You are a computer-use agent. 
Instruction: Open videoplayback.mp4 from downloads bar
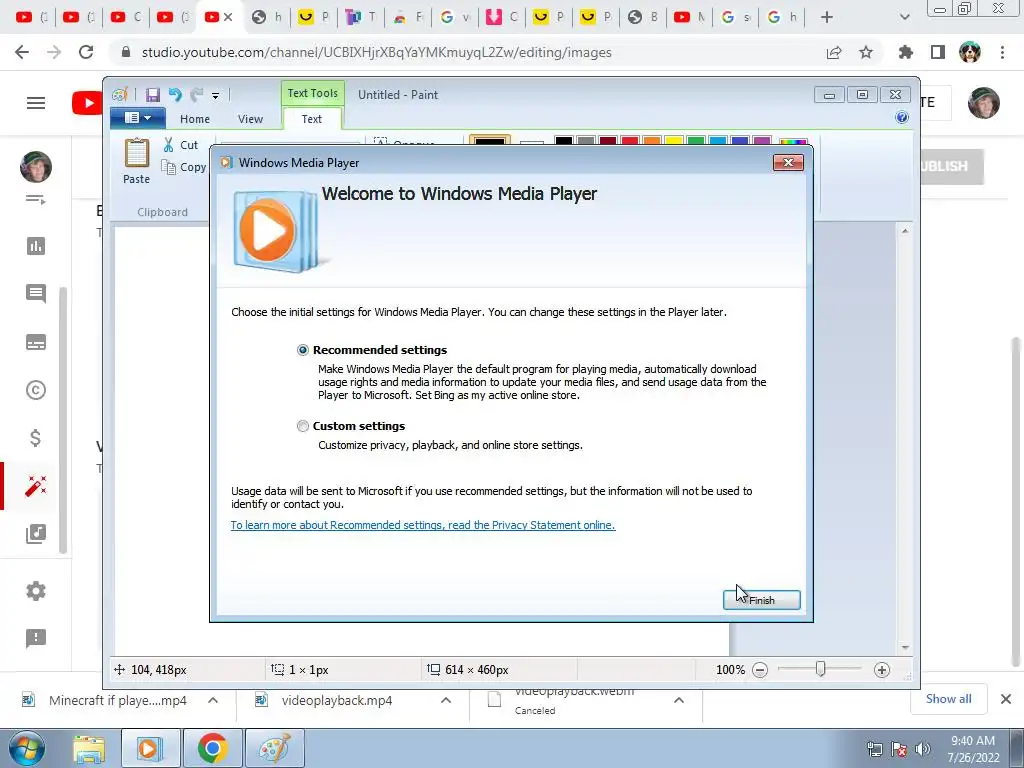[x=337, y=700]
